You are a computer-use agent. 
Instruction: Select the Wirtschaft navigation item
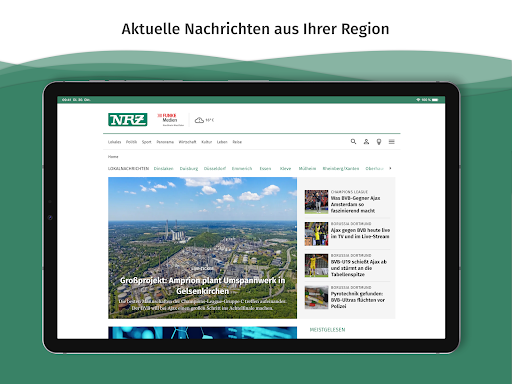point(187,142)
